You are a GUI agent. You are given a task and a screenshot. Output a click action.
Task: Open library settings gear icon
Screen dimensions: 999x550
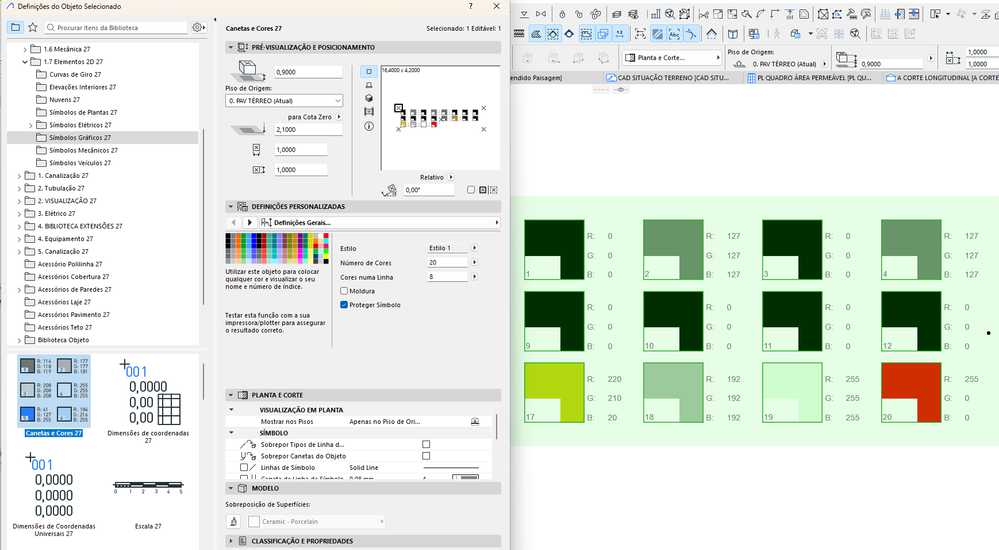[198, 27]
